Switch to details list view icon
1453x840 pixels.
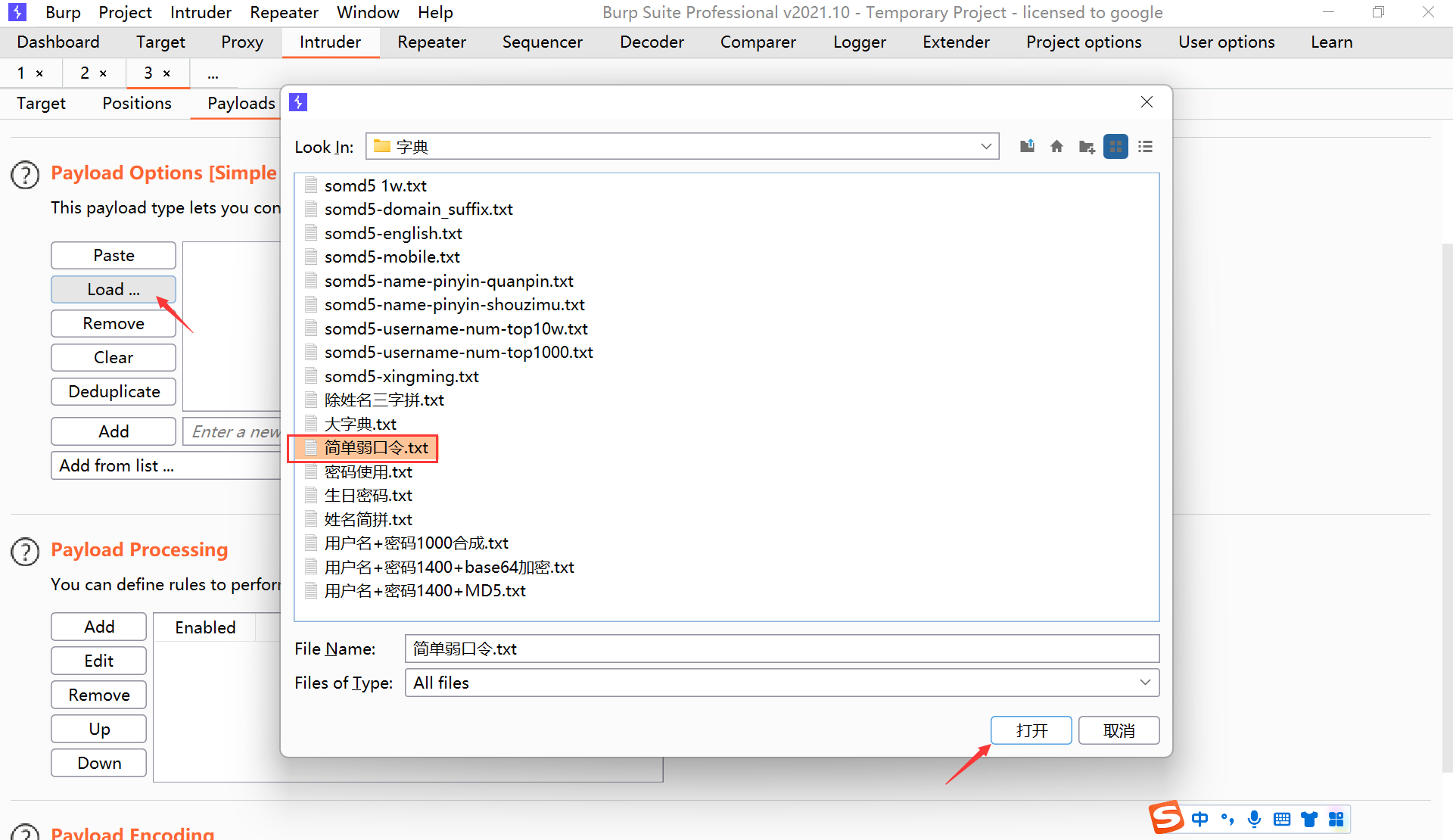tap(1145, 147)
